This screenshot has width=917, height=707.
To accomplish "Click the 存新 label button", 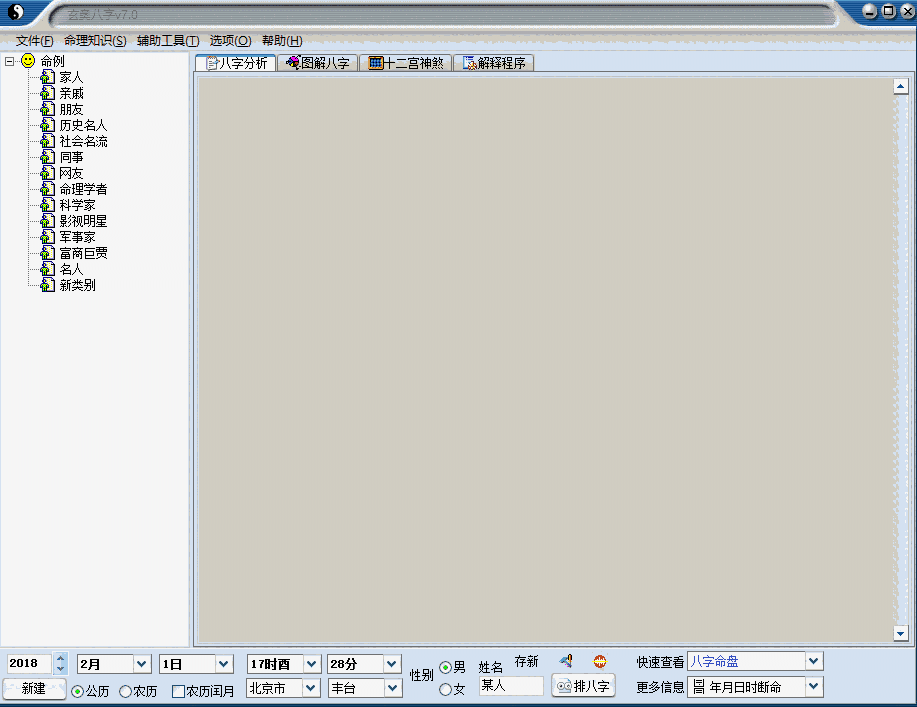I will point(526,661).
